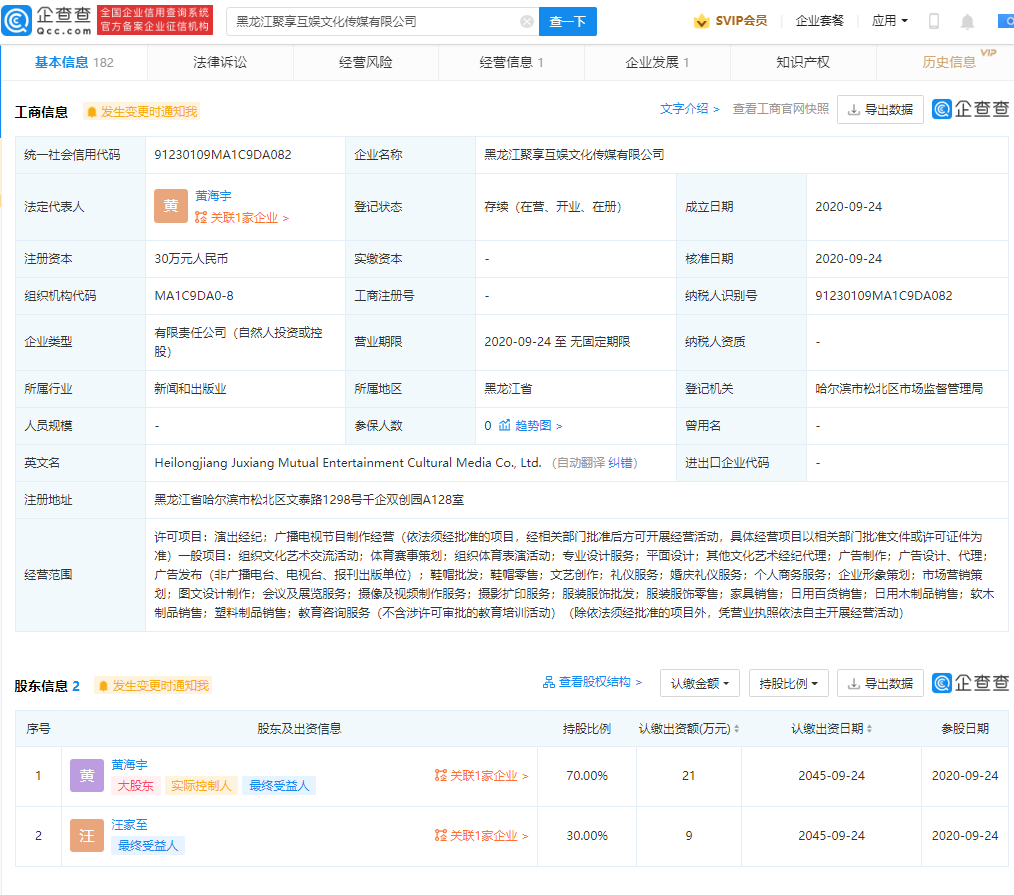The image size is (1014, 895).
Task: Click the 黄 avatar beside the legal representative
Action: coord(171,206)
